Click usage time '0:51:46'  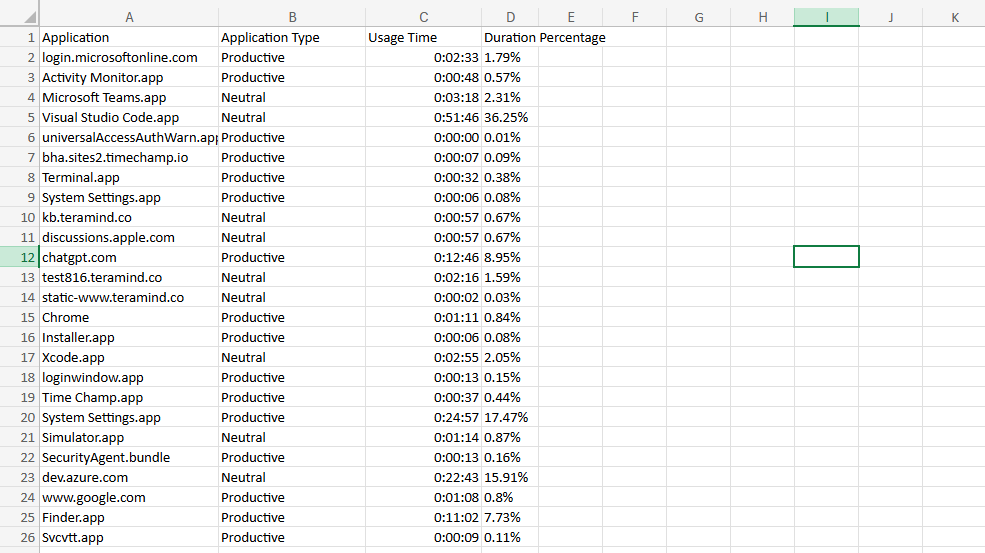click(423, 117)
